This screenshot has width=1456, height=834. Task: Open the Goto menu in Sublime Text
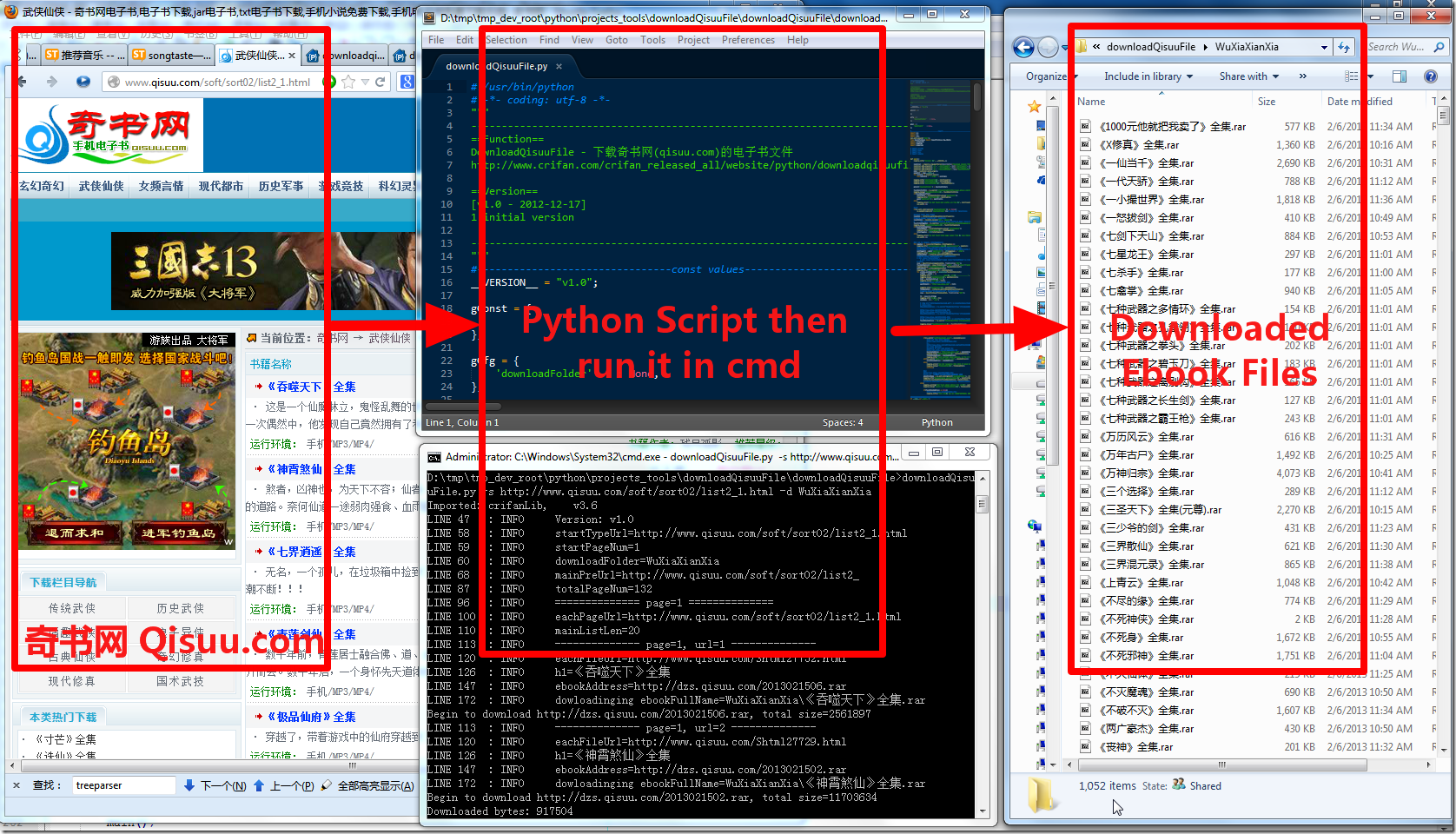pyautogui.click(x=617, y=40)
